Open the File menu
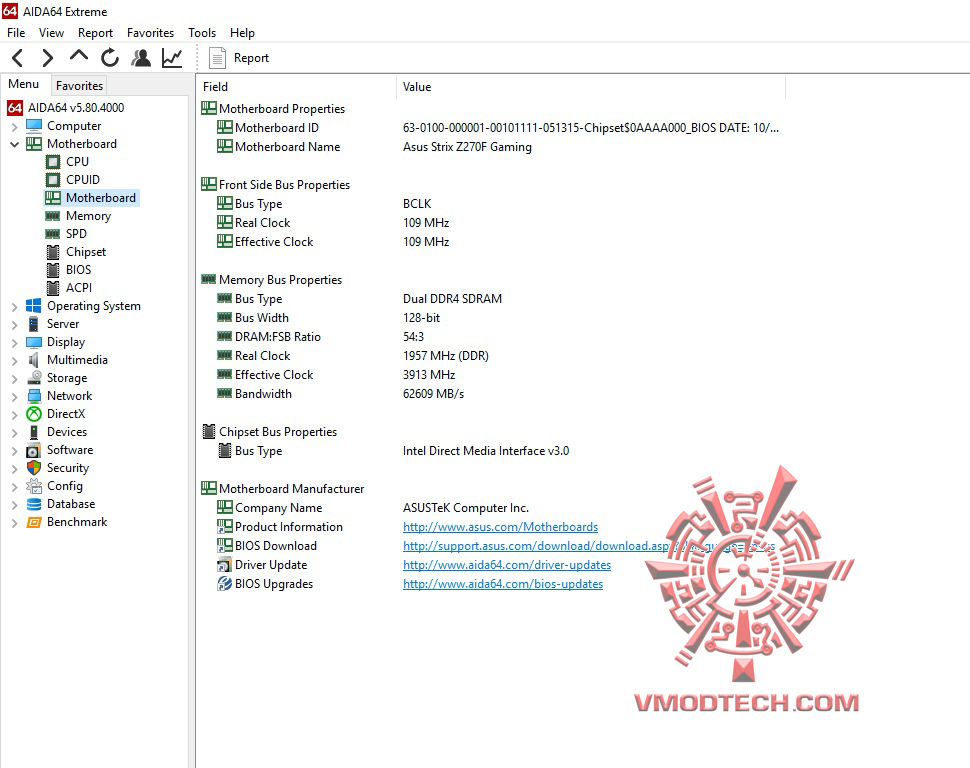Viewport: 970px width, 768px height. coord(16,33)
